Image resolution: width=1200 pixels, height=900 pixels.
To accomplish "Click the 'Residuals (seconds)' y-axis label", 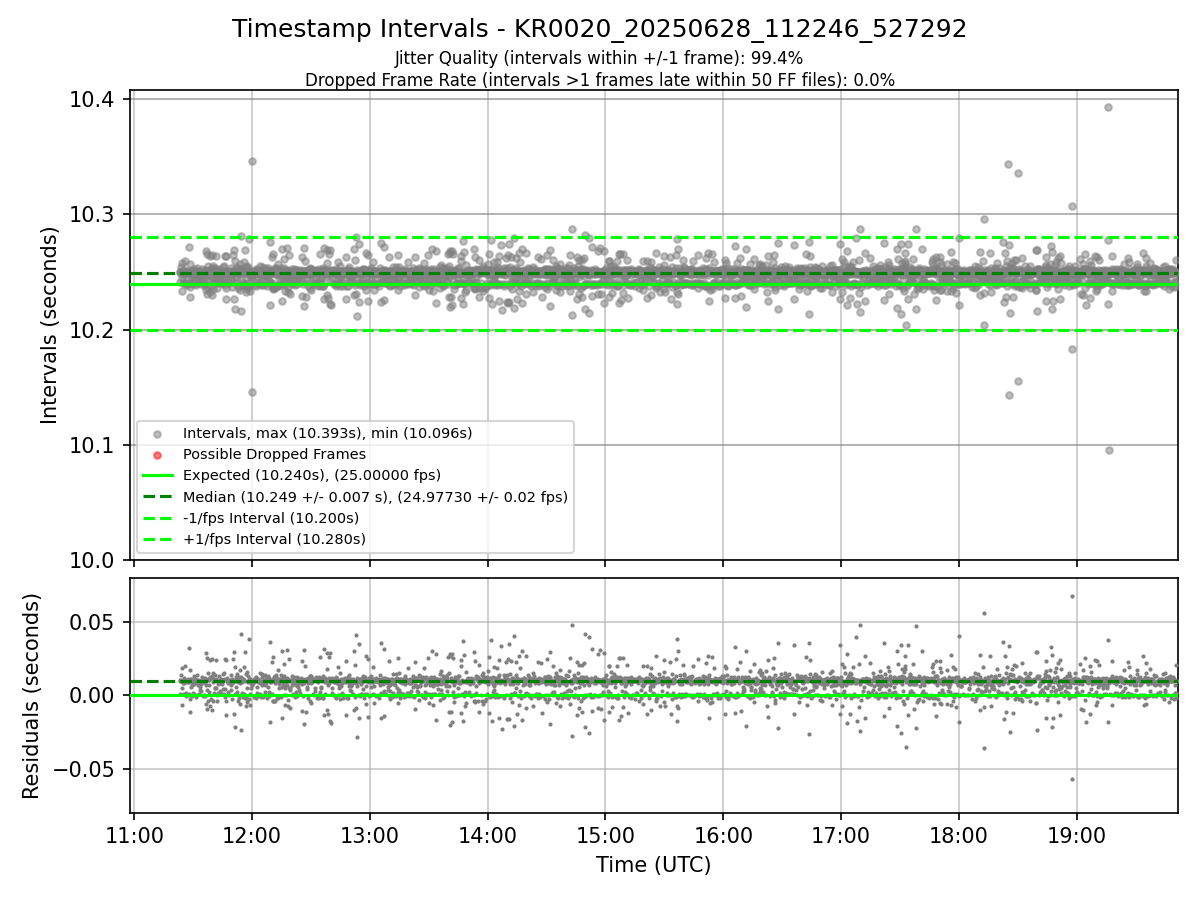I will [x=32, y=696].
